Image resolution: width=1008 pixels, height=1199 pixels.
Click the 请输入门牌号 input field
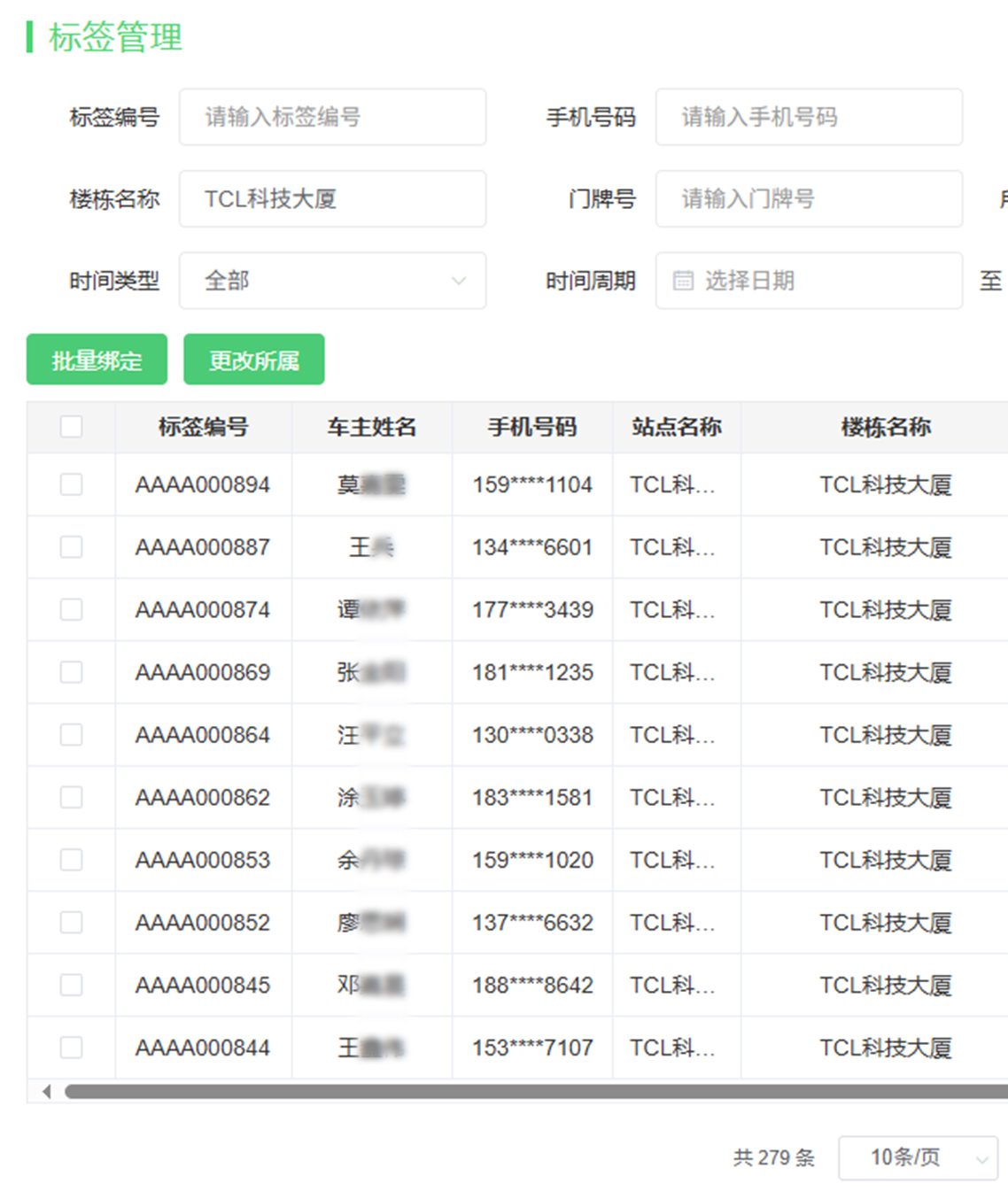pos(809,198)
